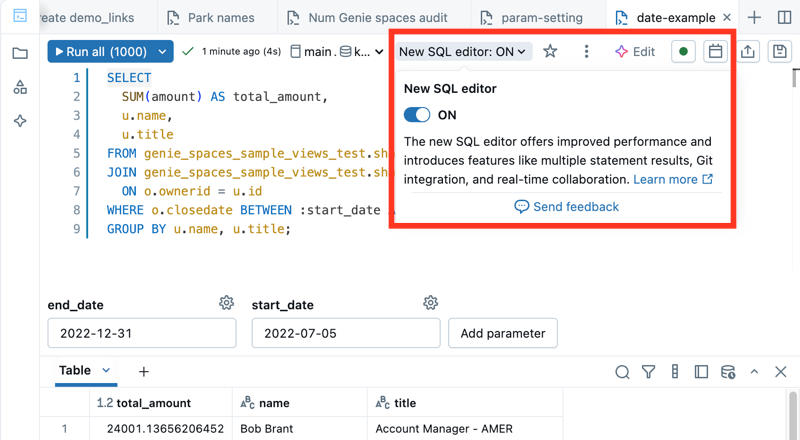This screenshot has height=440, width=800.
Task: Open the Assistant sparkle icon in sidebar
Action: click(x=20, y=121)
